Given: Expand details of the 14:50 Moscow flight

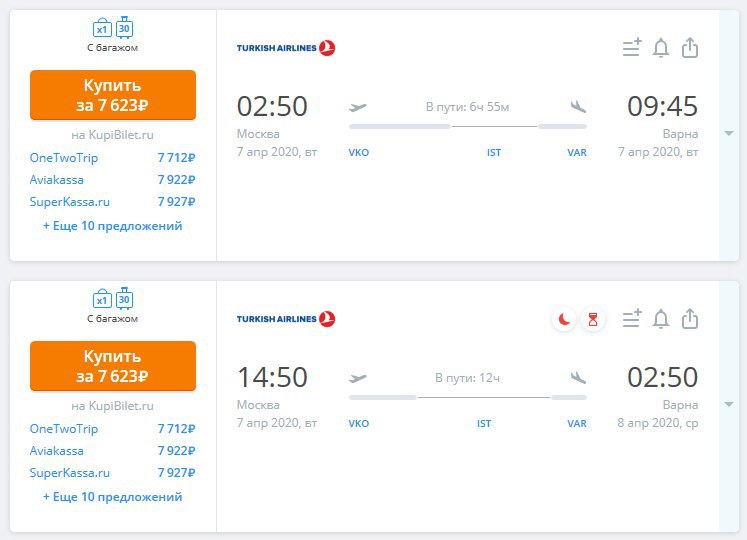Looking at the screenshot, I should coord(728,405).
